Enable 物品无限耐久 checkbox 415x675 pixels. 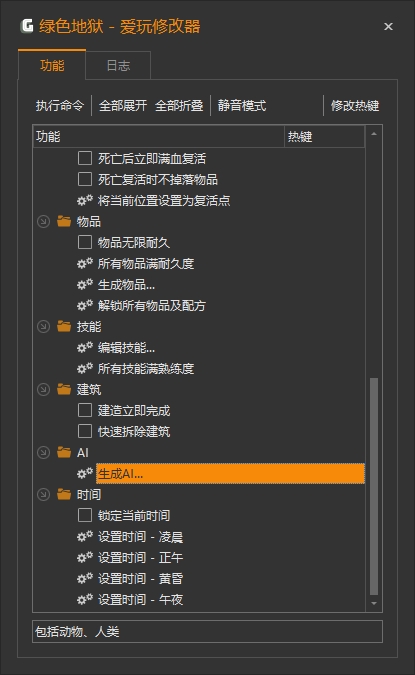coord(85,242)
